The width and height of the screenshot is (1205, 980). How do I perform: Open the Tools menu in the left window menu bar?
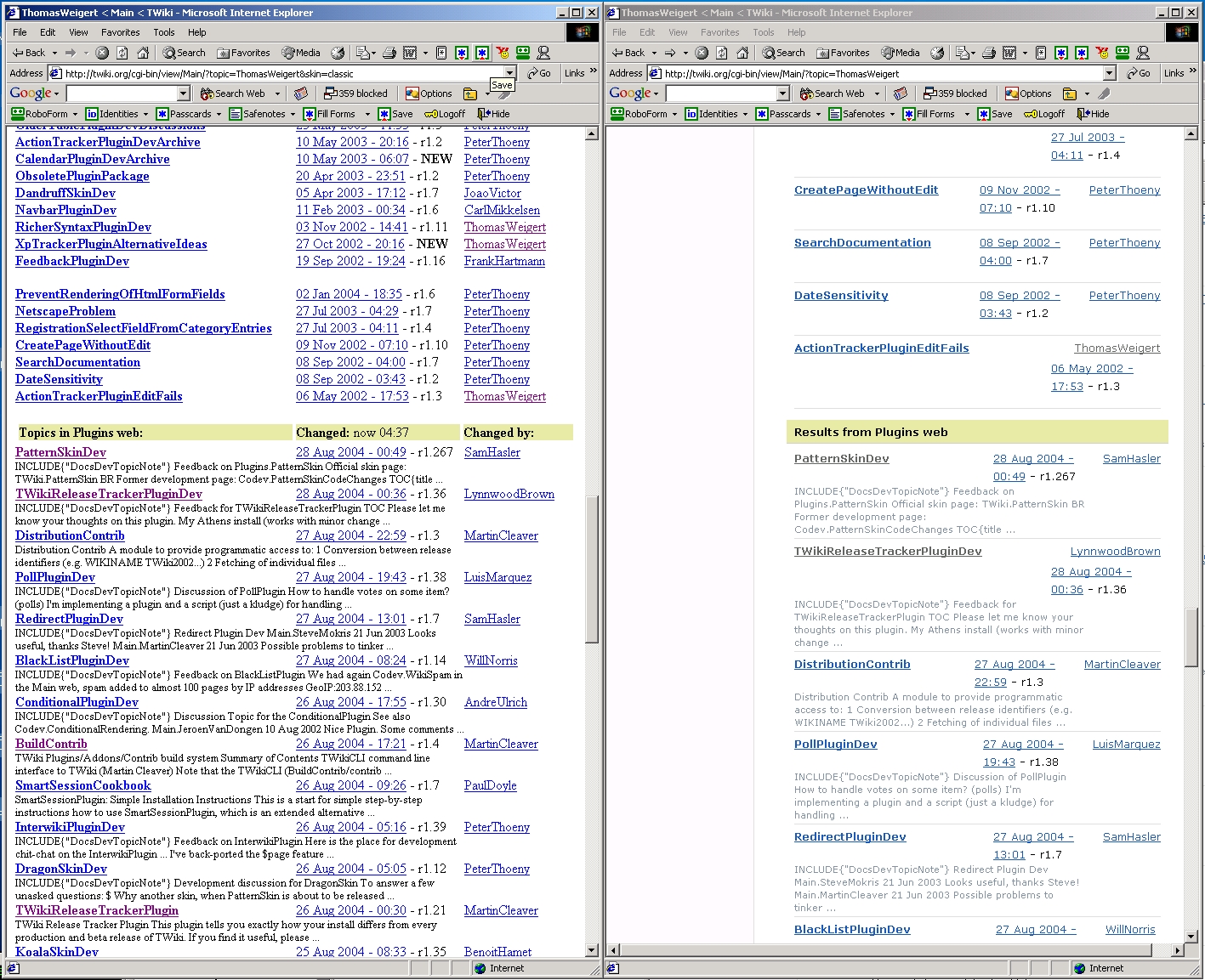[164, 32]
